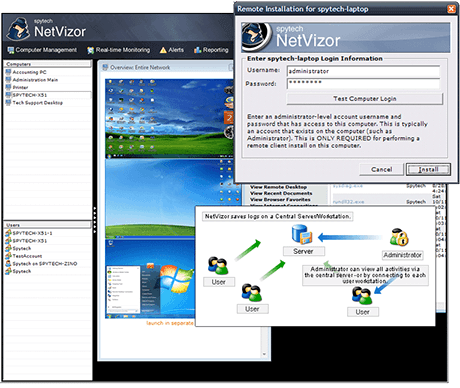Image resolution: width=460 pixels, height=388 pixels.
Task: Click View Remote Desktop
Action: point(278,187)
